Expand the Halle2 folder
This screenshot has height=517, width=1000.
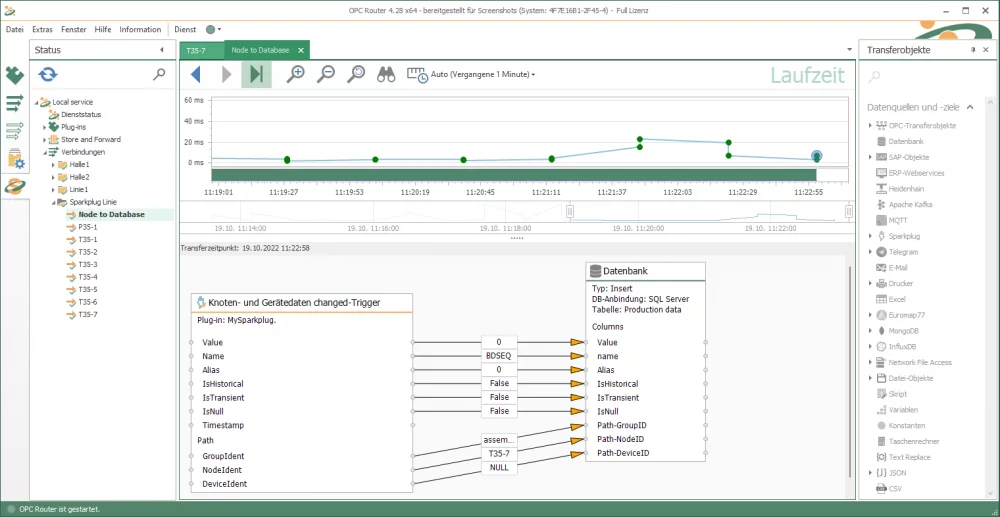(x=53, y=177)
